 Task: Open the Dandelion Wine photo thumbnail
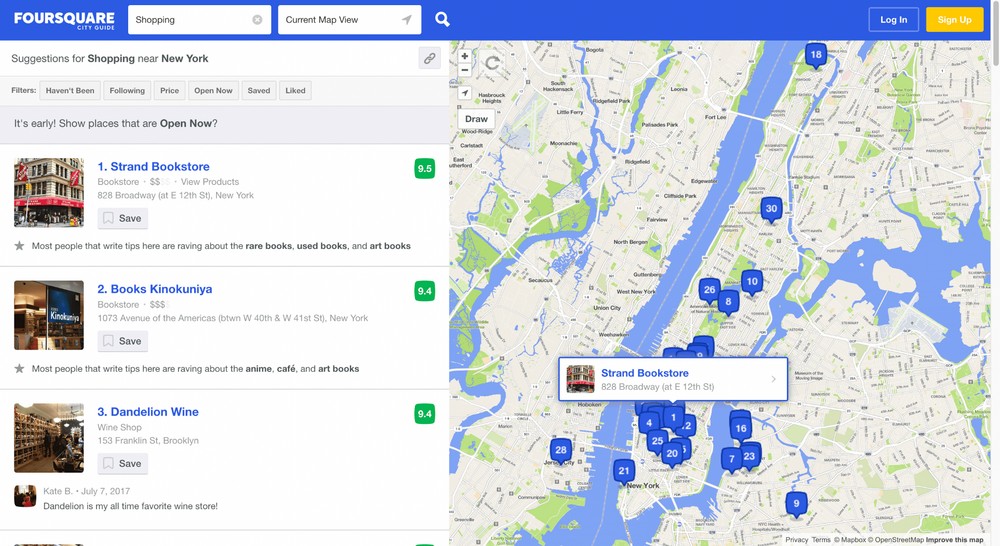click(x=49, y=438)
